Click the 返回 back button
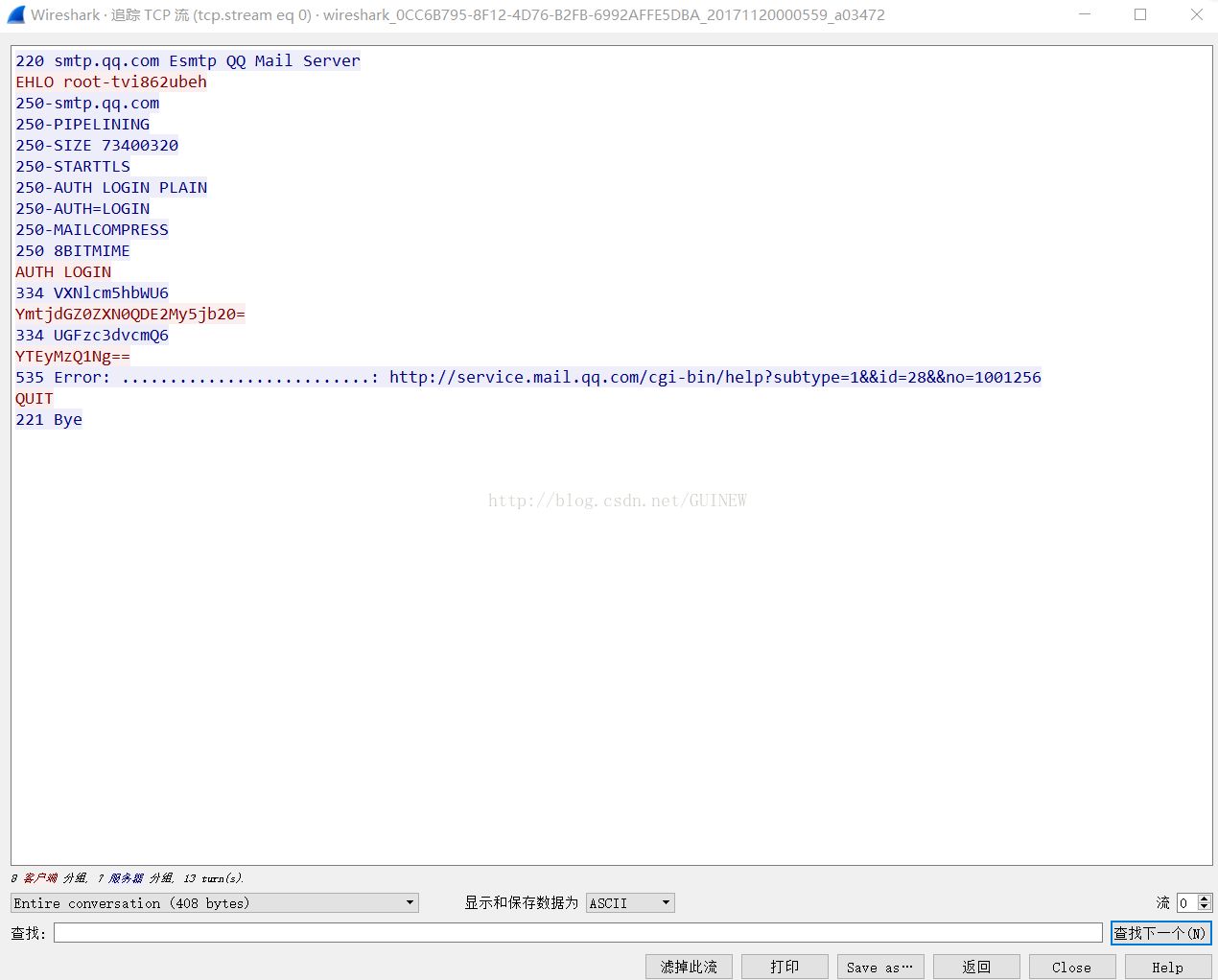 click(976, 967)
